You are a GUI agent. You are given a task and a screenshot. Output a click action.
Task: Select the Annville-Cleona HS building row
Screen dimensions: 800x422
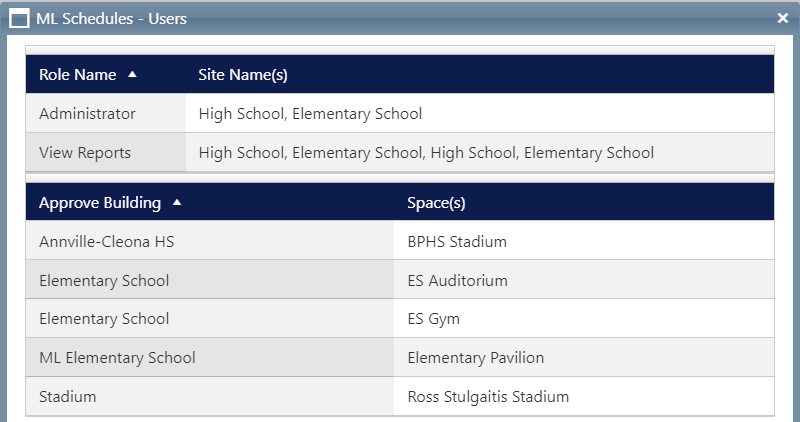point(400,241)
